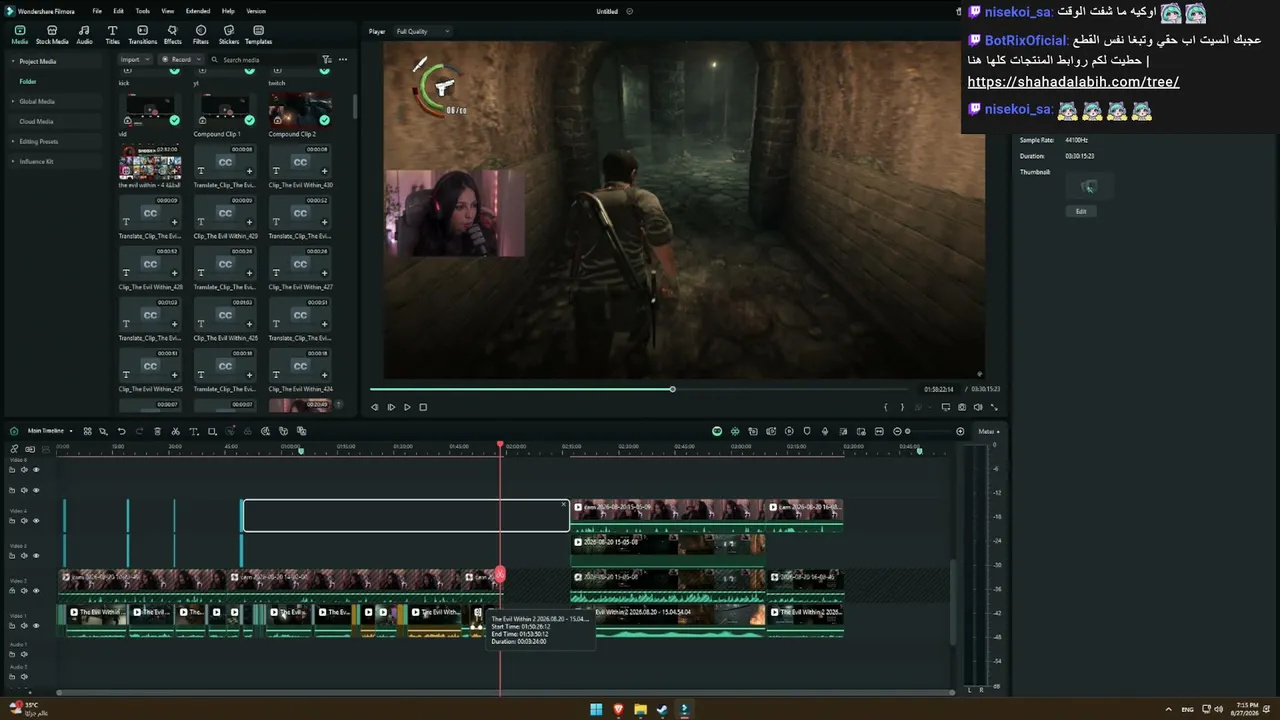1280x720 pixels.
Task: Select the Text tool in timeline toolbar
Action: (x=194, y=431)
